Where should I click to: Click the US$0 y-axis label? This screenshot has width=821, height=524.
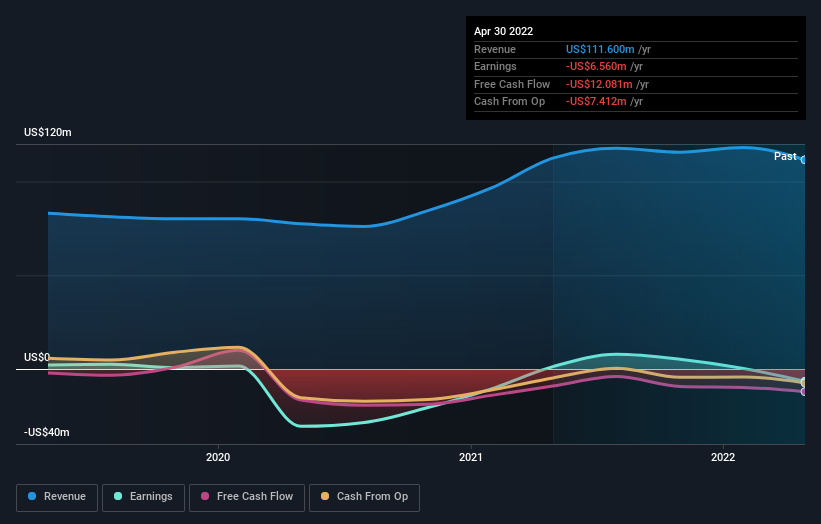click(x=37, y=358)
